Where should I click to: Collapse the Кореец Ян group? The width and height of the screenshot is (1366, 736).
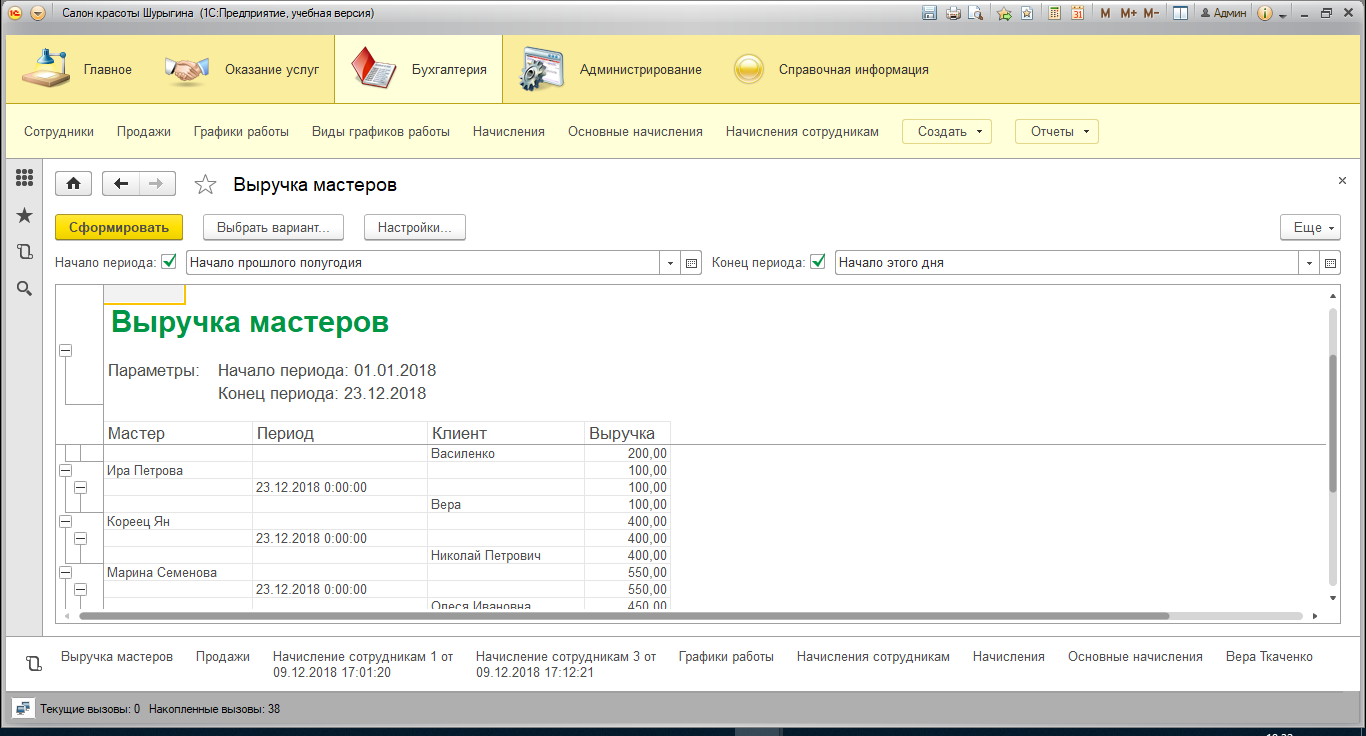(x=66, y=521)
